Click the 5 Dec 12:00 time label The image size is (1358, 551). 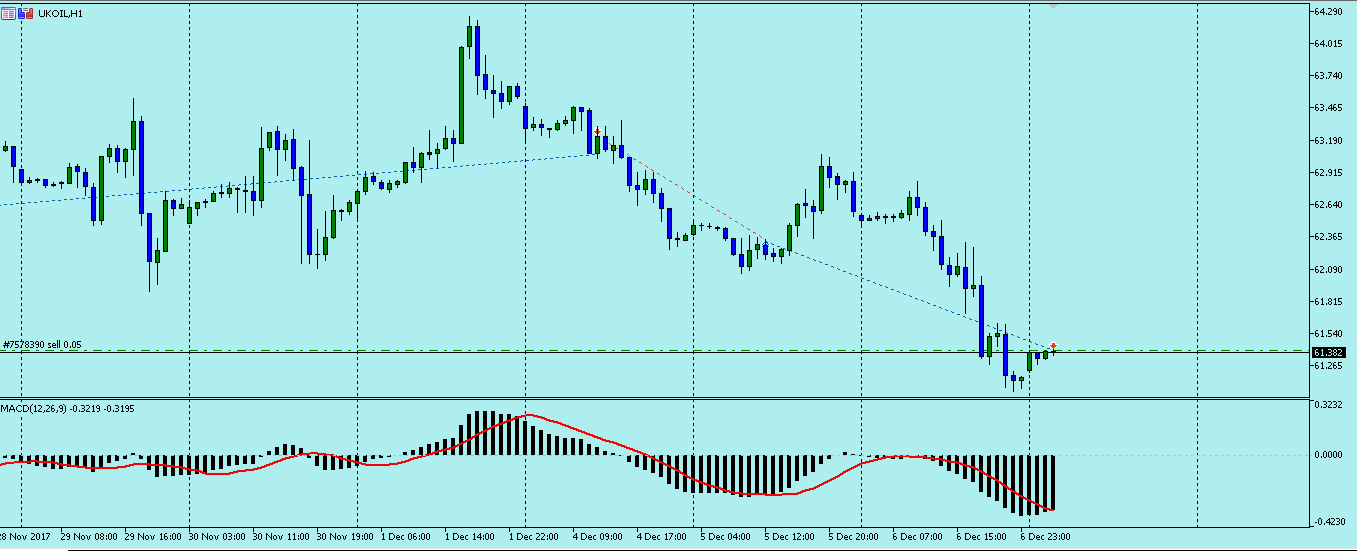[791, 537]
